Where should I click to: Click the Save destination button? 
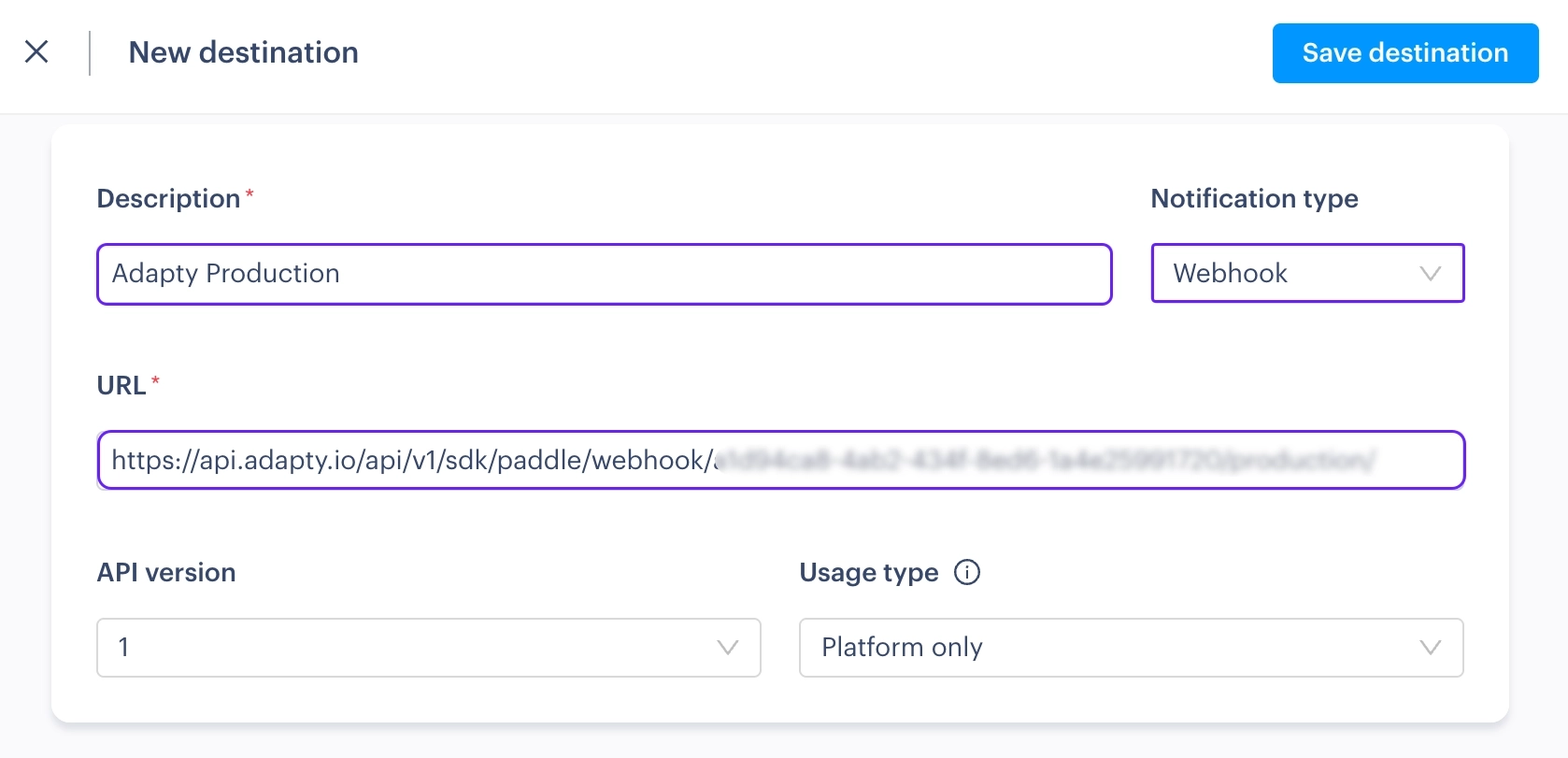click(1404, 53)
